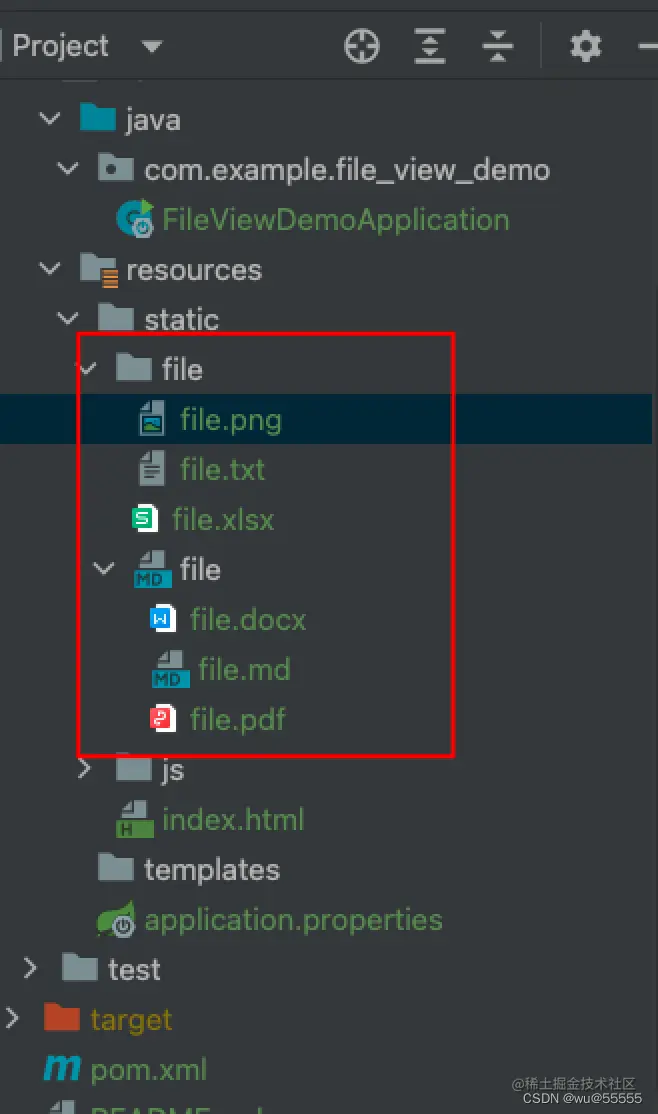658x1114 pixels.
Task: Click the file.md markdown icon
Action: pos(171,669)
